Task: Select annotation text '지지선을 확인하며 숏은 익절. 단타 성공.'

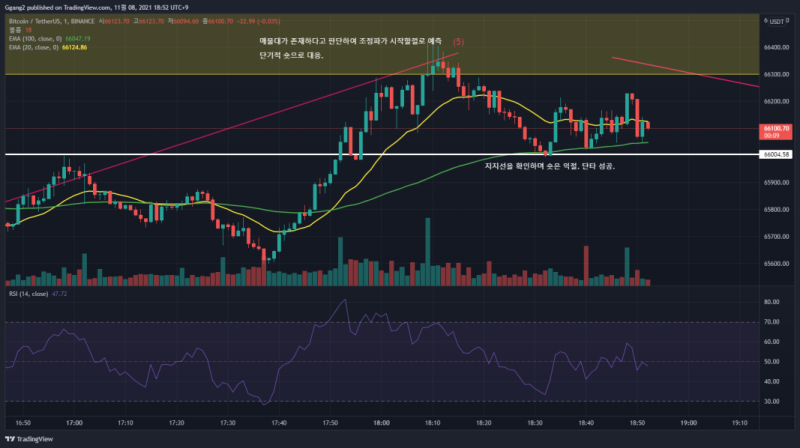Action: click(x=549, y=166)
